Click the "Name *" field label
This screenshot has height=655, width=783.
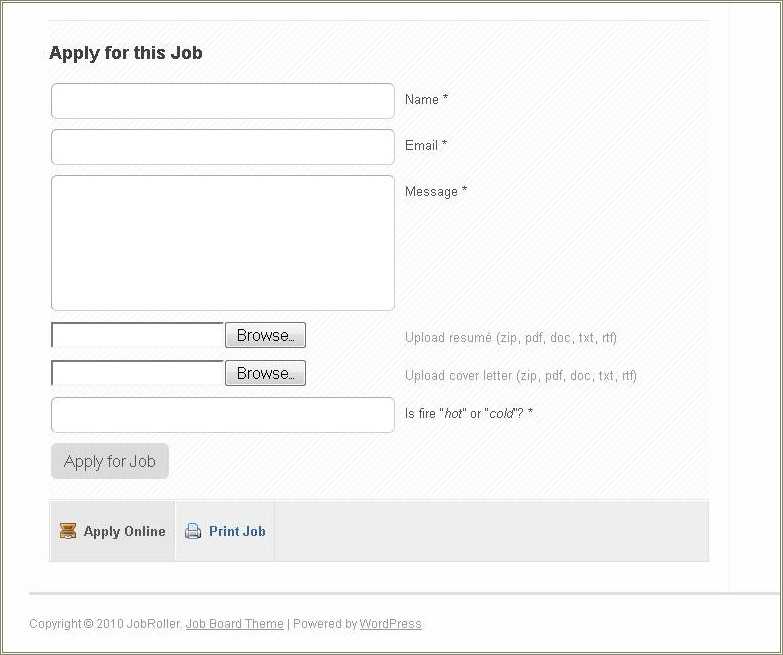pos(426,100)
